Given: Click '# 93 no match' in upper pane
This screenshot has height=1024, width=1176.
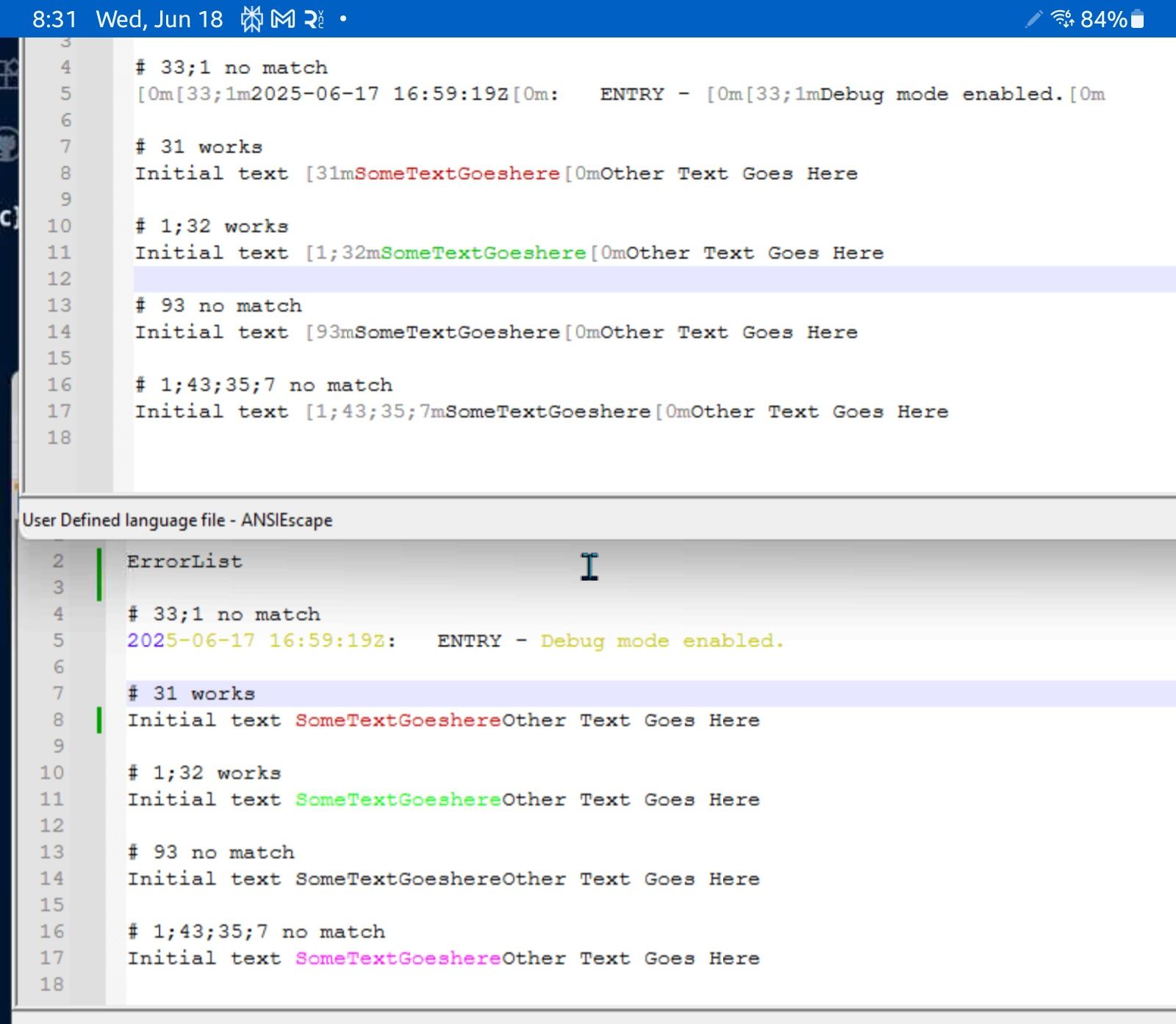Looking at the screenshot, I should pos(218,306).
